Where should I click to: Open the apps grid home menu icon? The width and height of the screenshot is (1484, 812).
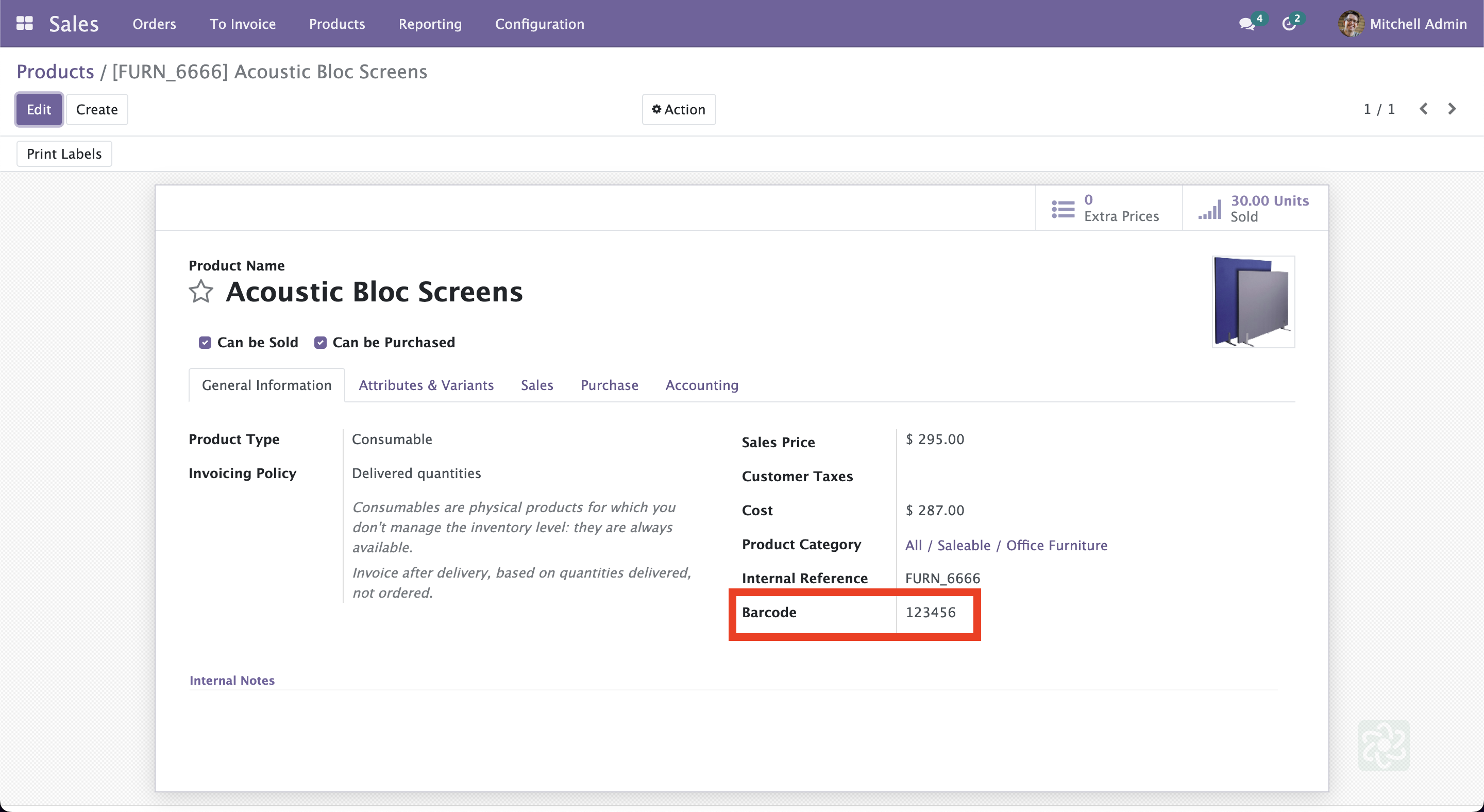24,24
